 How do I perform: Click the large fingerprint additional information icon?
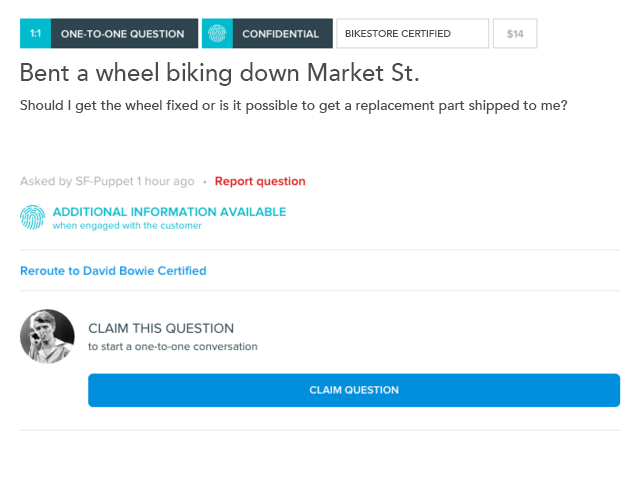(x=33, y=218)
